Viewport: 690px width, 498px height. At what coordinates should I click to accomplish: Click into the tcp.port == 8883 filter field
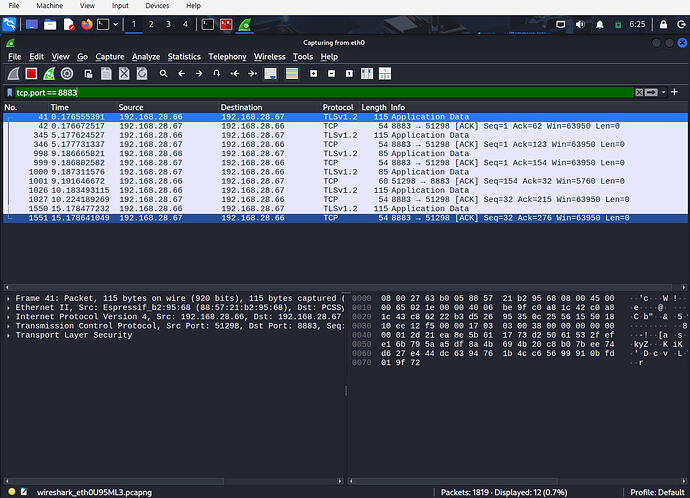click(x=324, y=92)
